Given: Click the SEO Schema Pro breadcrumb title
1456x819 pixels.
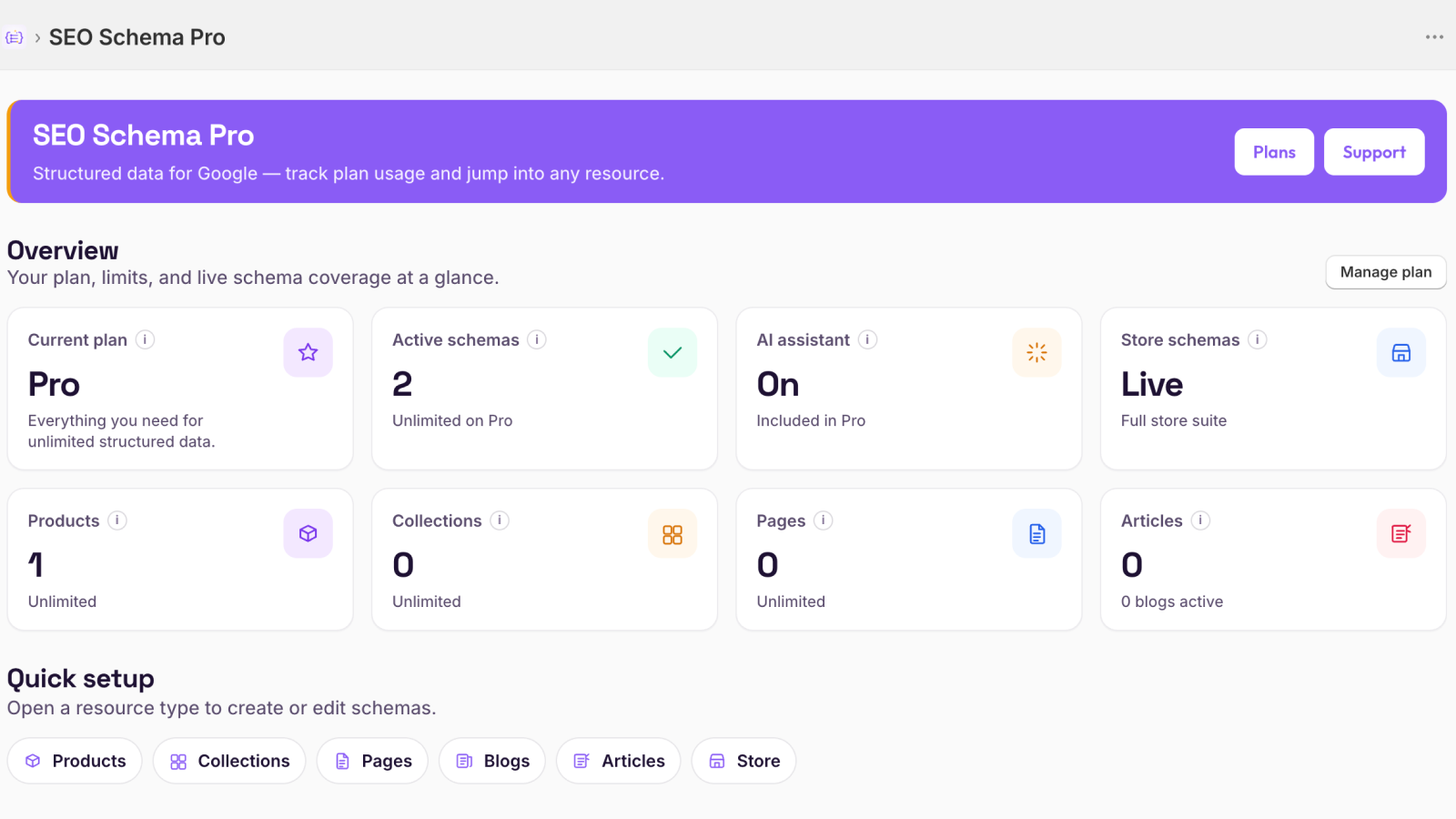Looking at the screenshot, I should coord(137,37).
